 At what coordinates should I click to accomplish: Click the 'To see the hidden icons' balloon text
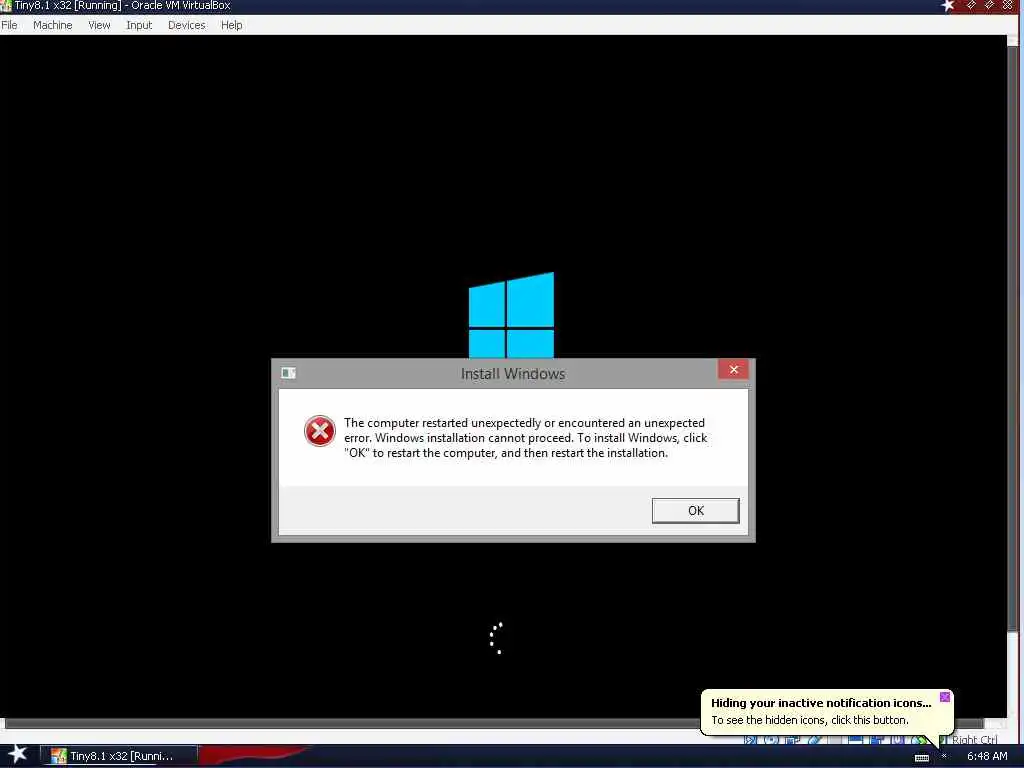[810, 720]
